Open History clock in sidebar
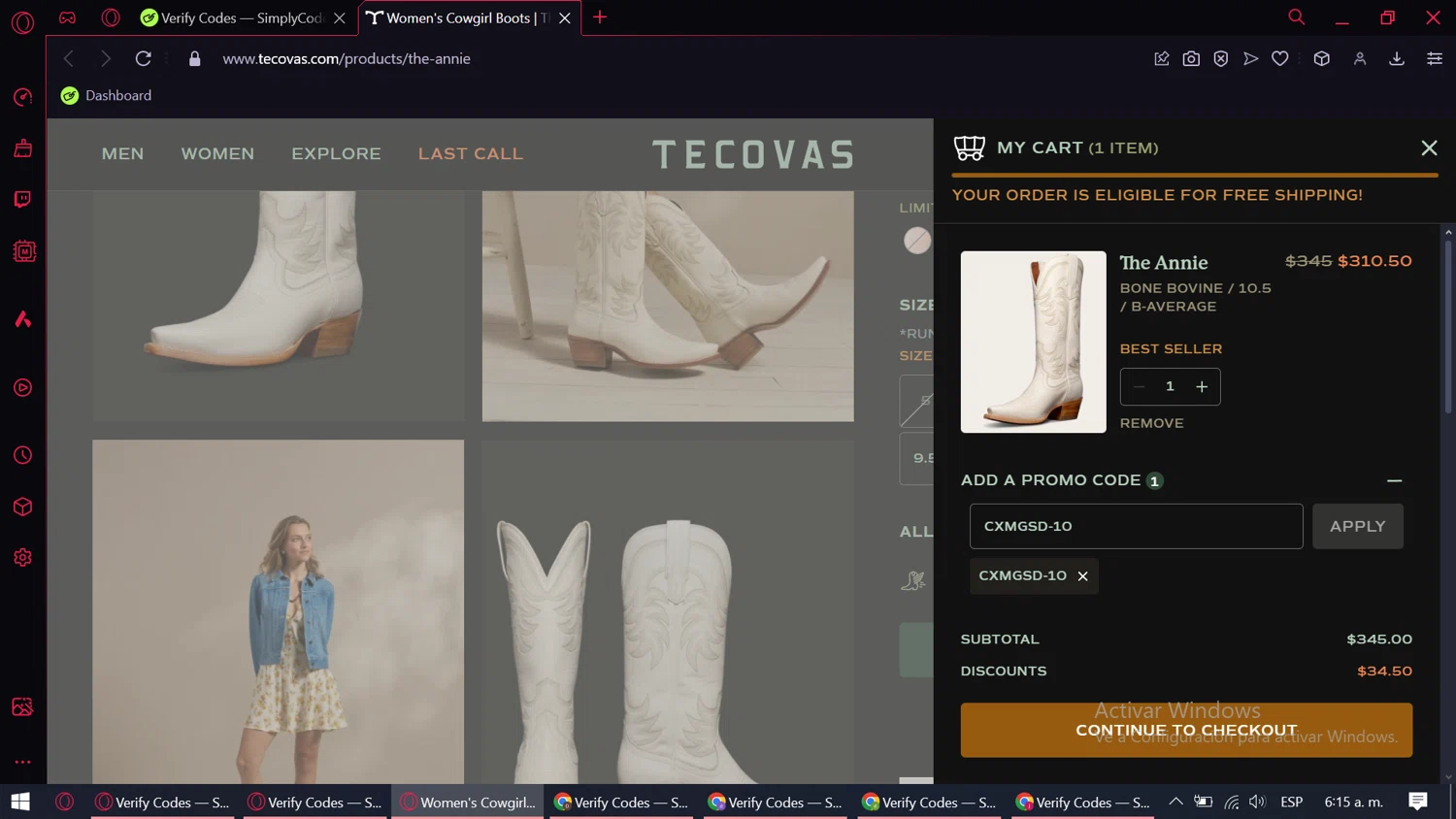Screen dimensions: 1456x819 (22, 455)
